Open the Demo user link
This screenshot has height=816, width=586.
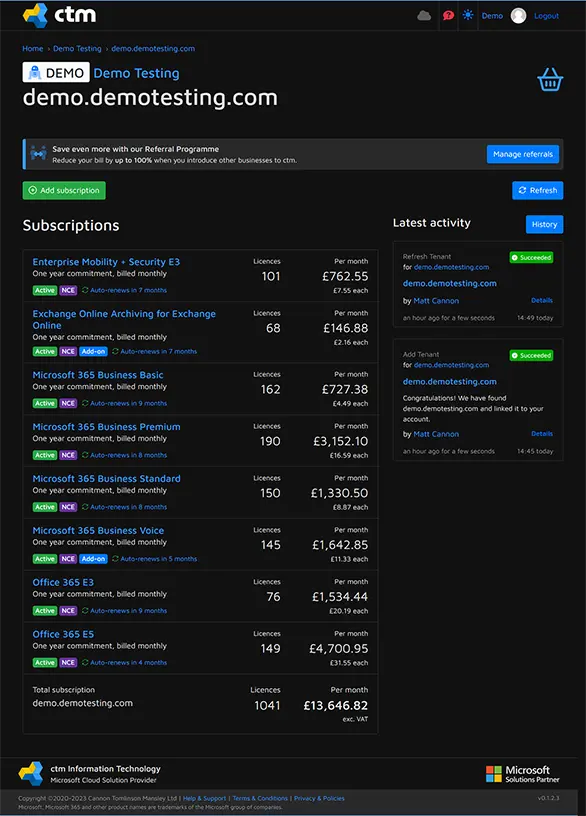492,16
